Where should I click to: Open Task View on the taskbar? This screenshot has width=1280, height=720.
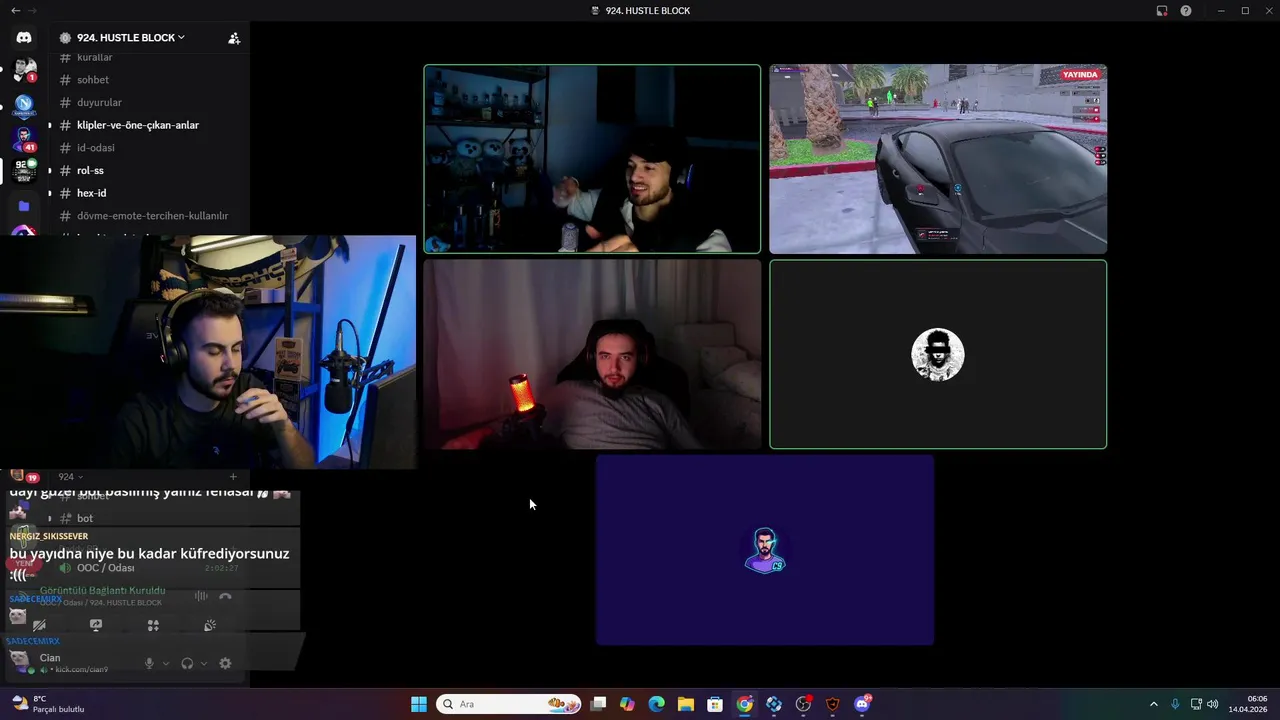[x=598, y=704]
